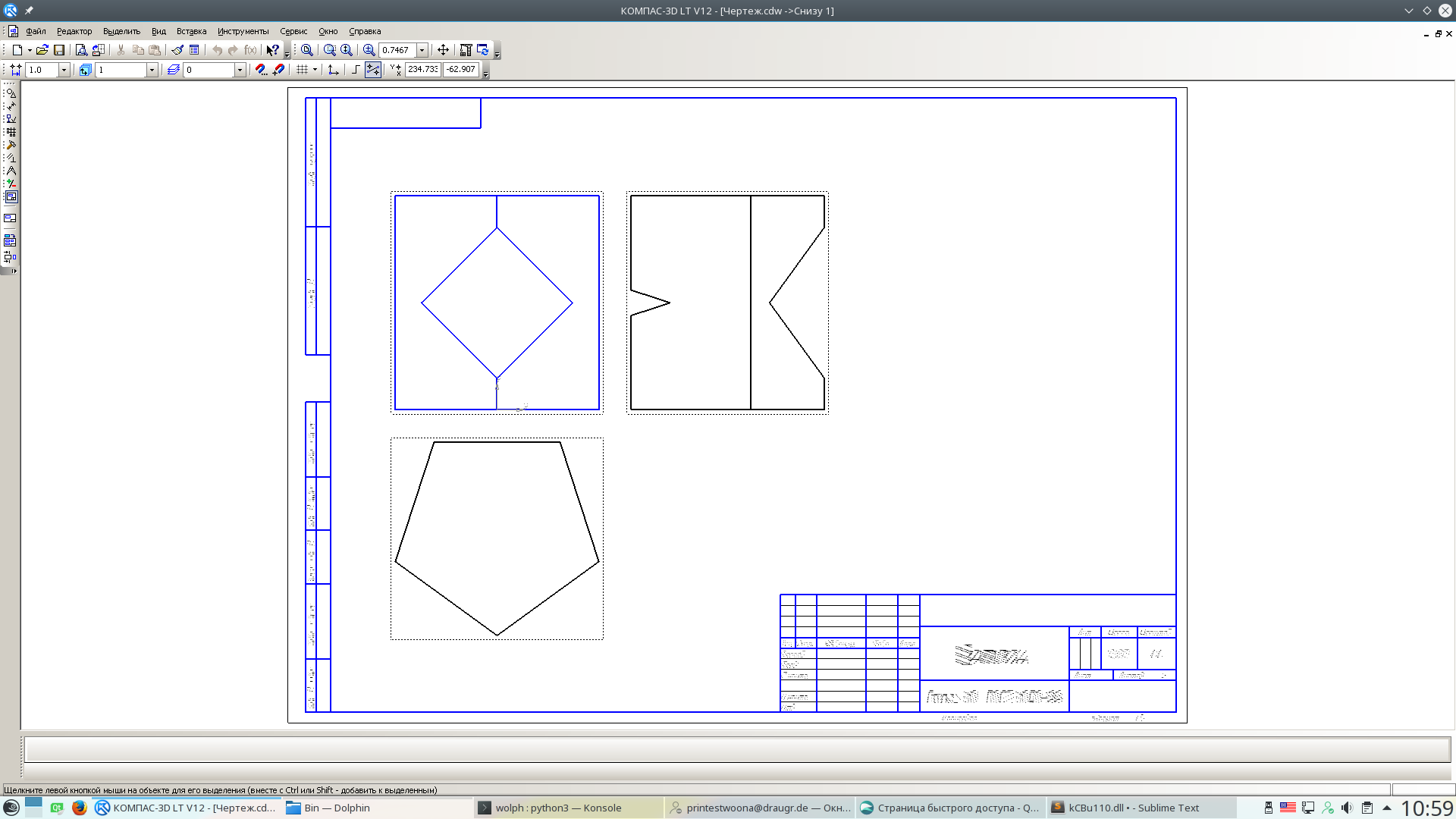The image size is (1456, 819).
Task: Create a new document
Action: 17,50
